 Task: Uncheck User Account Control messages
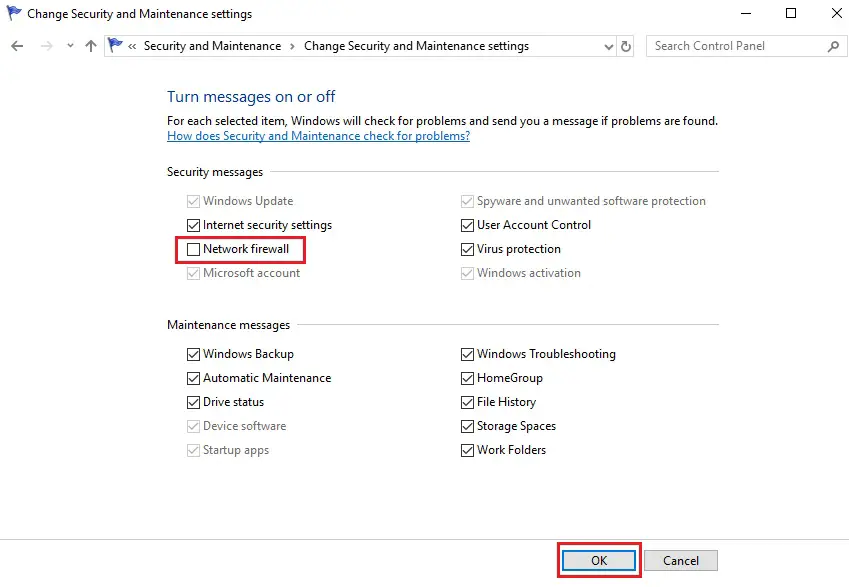pyautogui.click(x=467, y=225)
